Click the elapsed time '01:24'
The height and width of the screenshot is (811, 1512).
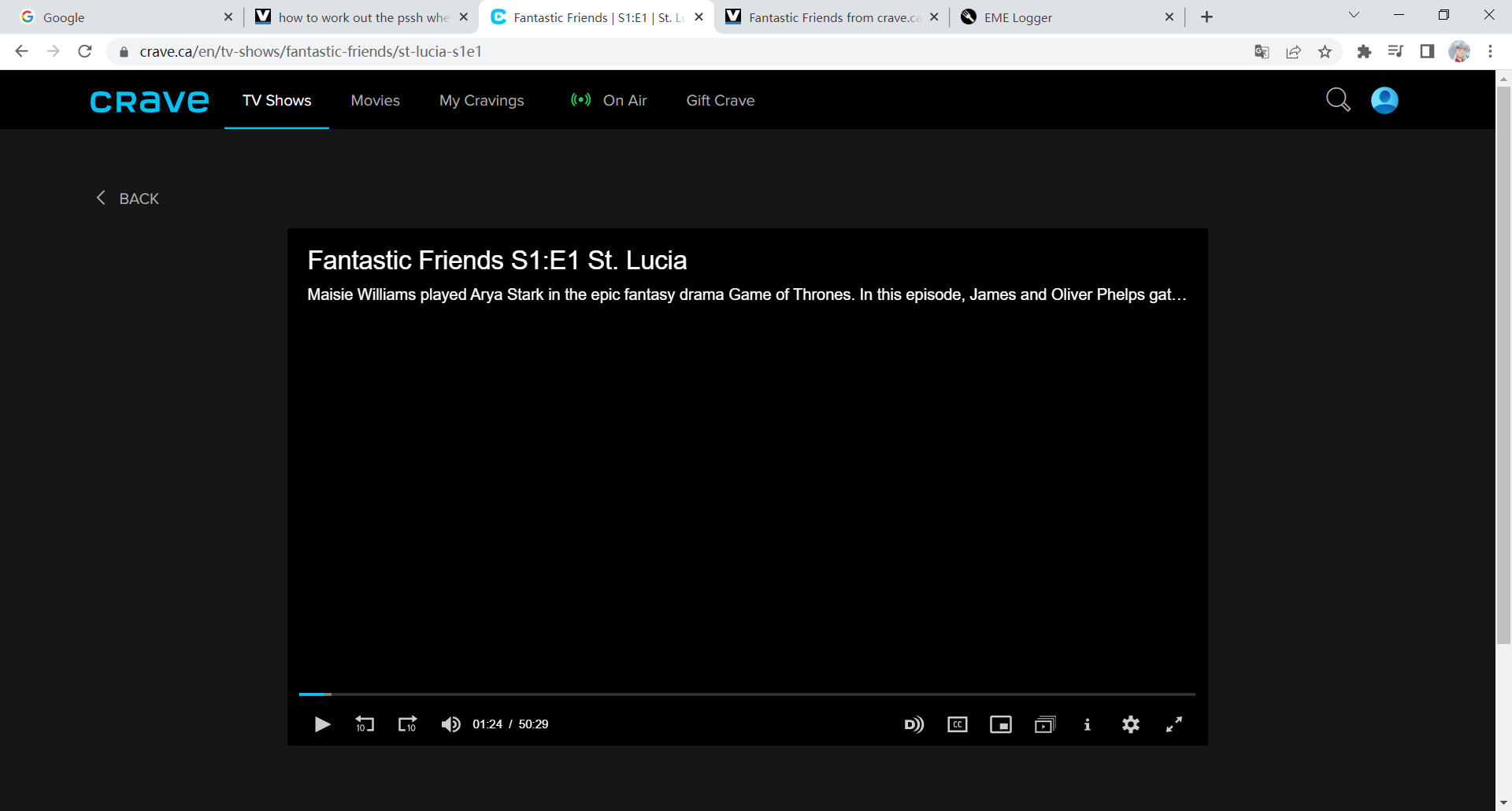487,724
